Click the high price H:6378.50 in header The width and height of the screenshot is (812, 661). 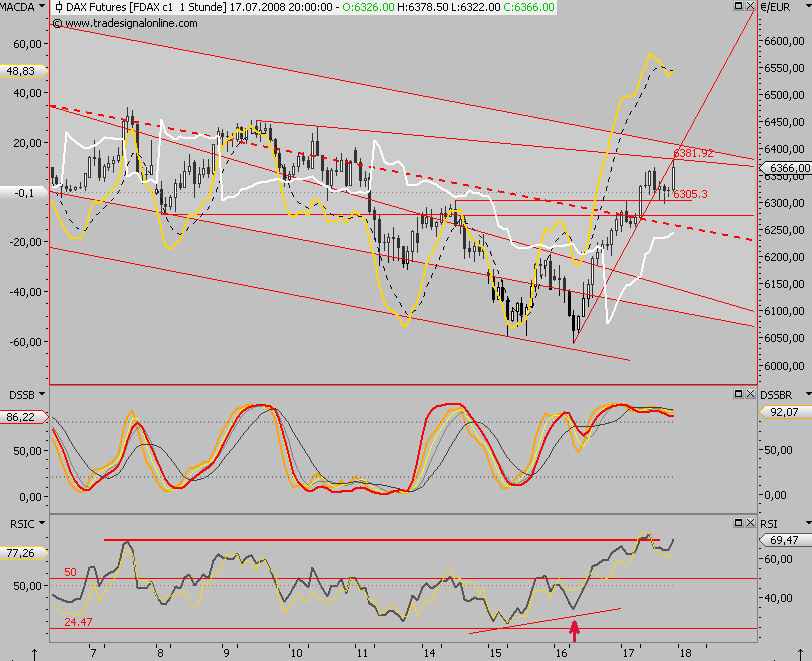(423, 7)
